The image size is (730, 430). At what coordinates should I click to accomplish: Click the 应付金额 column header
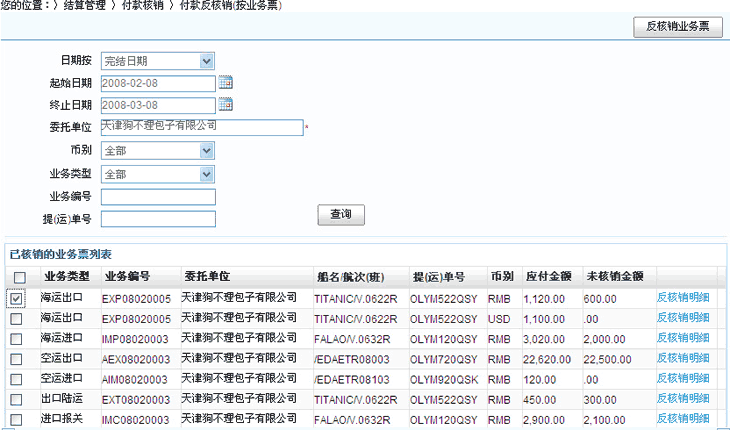pos(547,276)
